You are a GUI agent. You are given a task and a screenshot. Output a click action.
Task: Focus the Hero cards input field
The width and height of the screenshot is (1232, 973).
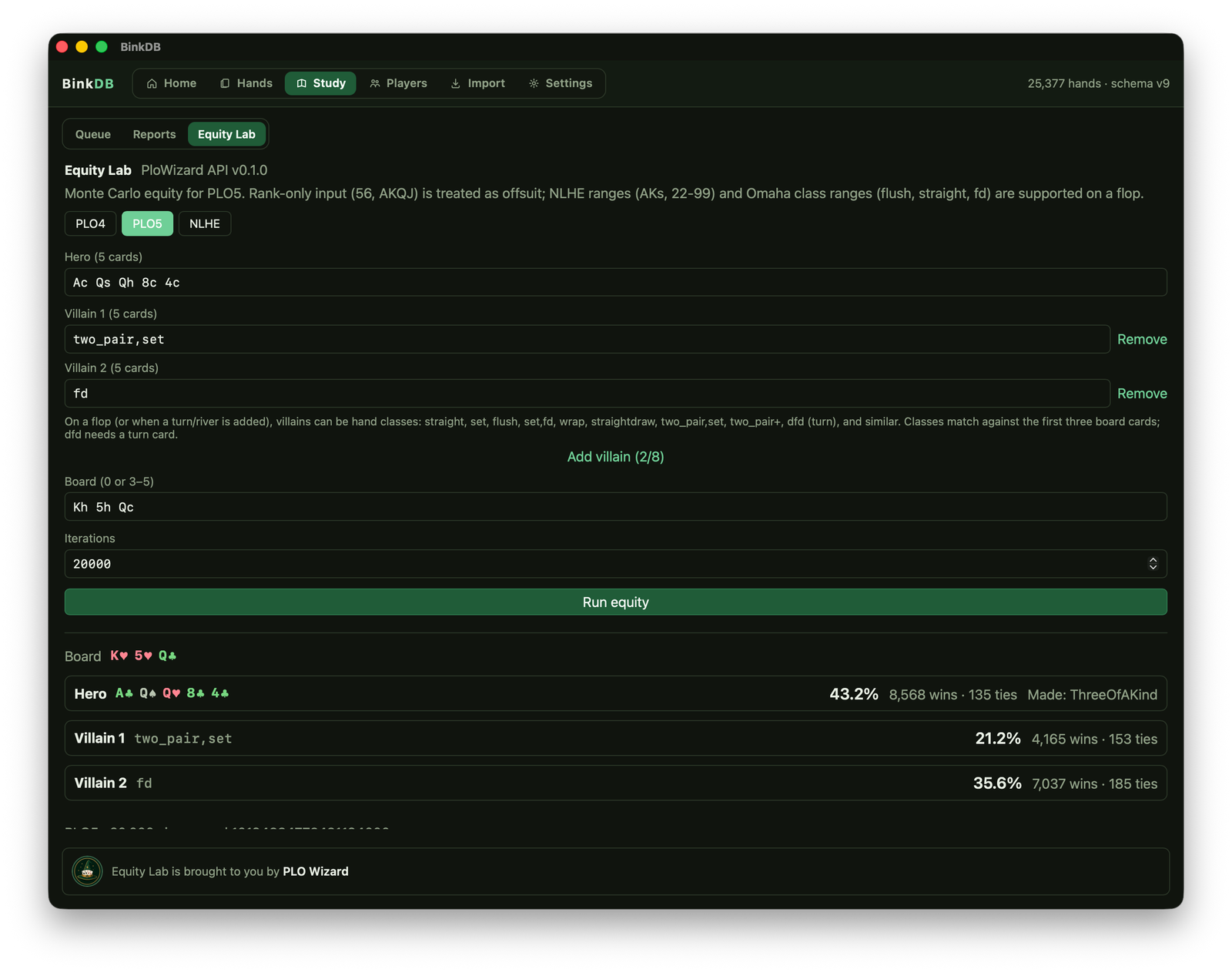point(616,282)
